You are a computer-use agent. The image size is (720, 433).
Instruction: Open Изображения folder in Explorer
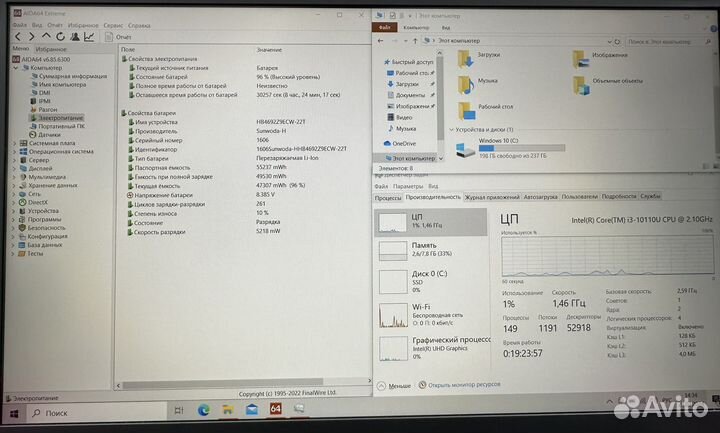tap(600, 60)
